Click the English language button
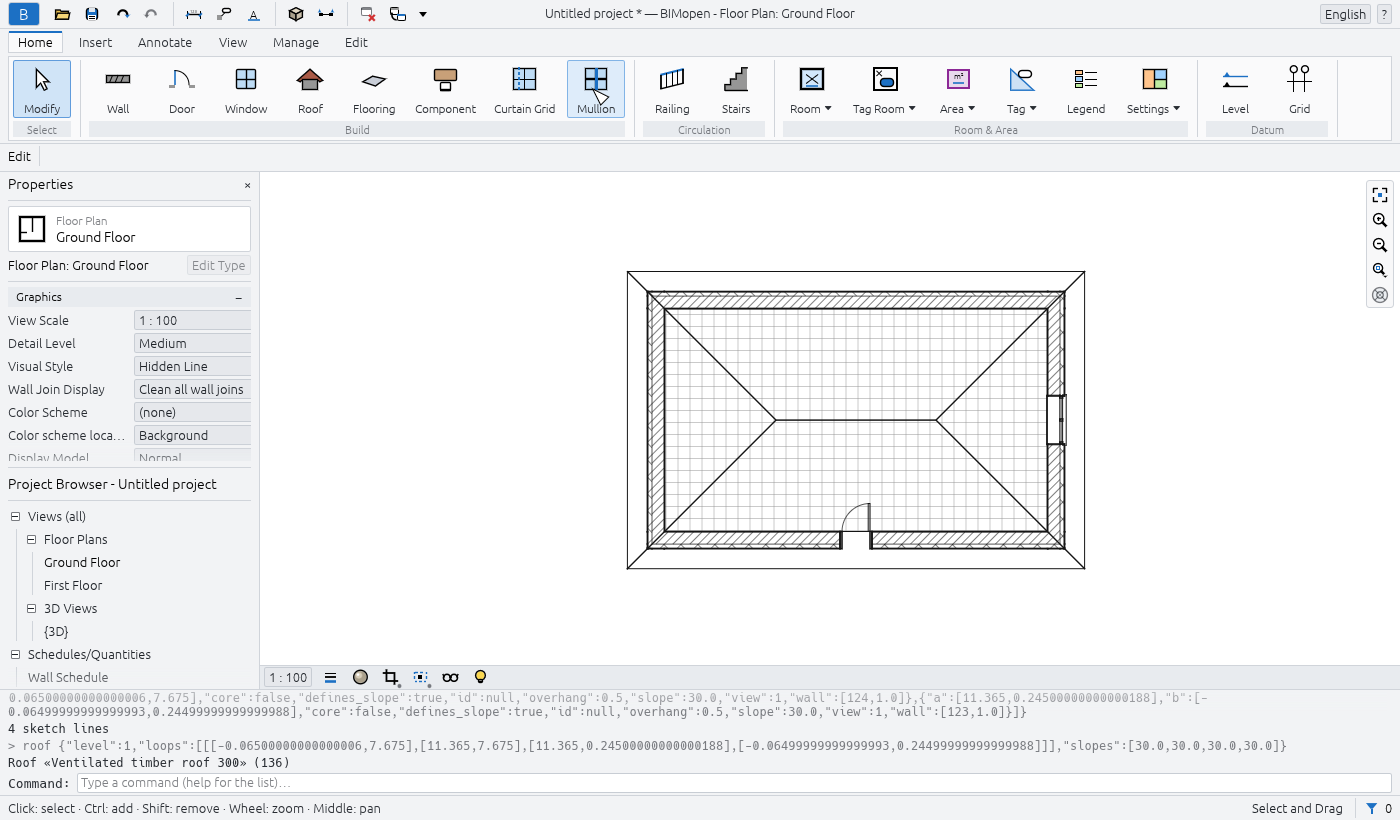This screenshot has width=1400, height=820. (1345, 14)
